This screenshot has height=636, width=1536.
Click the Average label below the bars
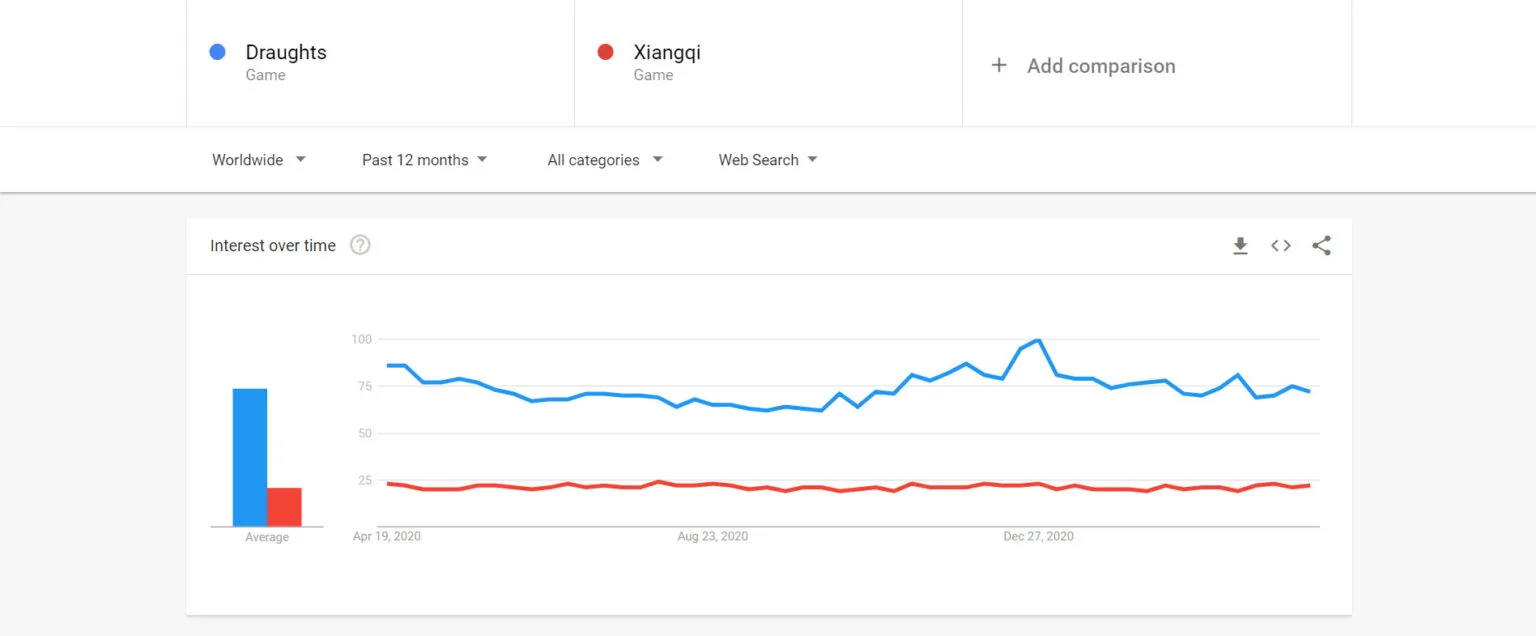pos(266,536)
